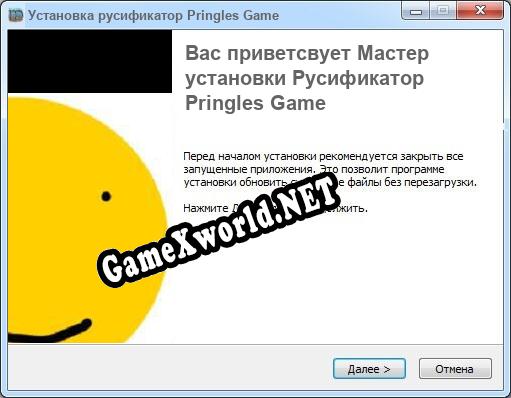The width and height of the screenshot is (511, 398).
Task: Click the heading line "Pringles Game"
Action: point(255,103)
